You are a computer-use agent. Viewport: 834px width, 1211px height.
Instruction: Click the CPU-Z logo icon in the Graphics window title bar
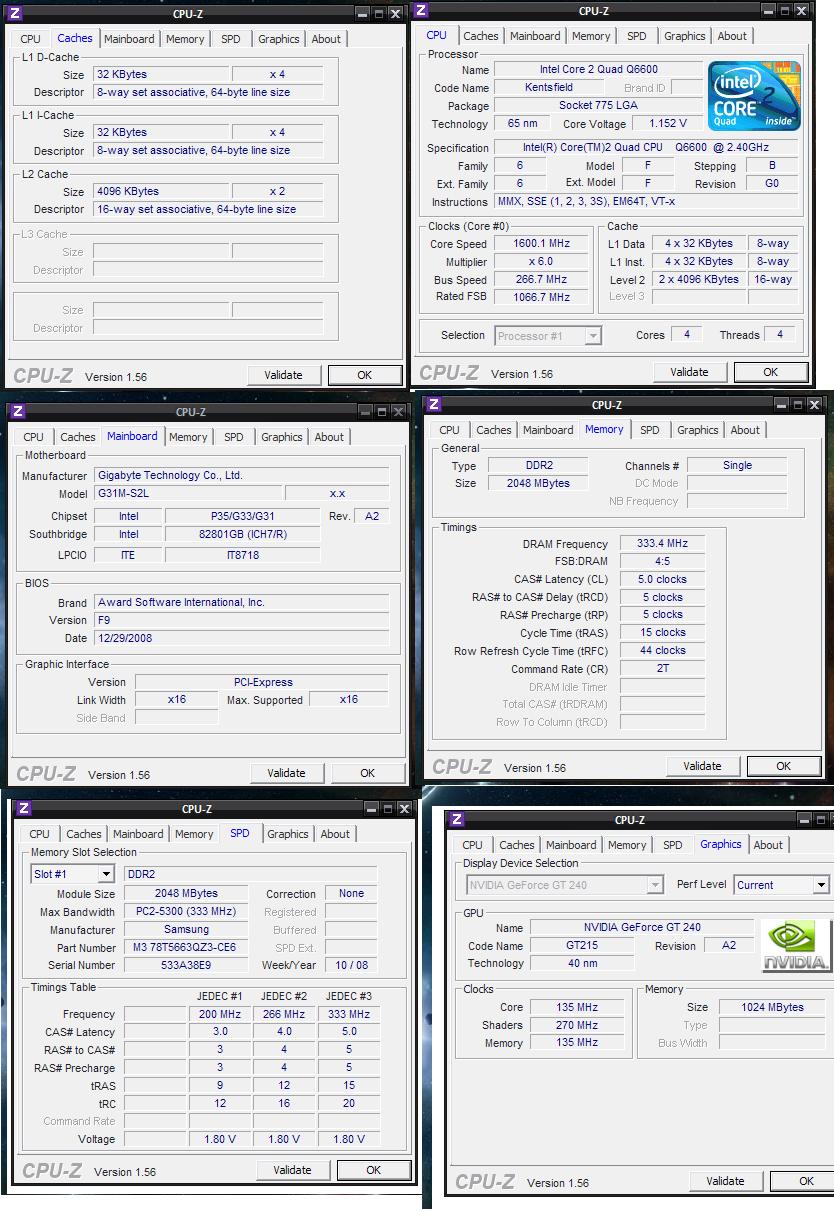point(457,819)
